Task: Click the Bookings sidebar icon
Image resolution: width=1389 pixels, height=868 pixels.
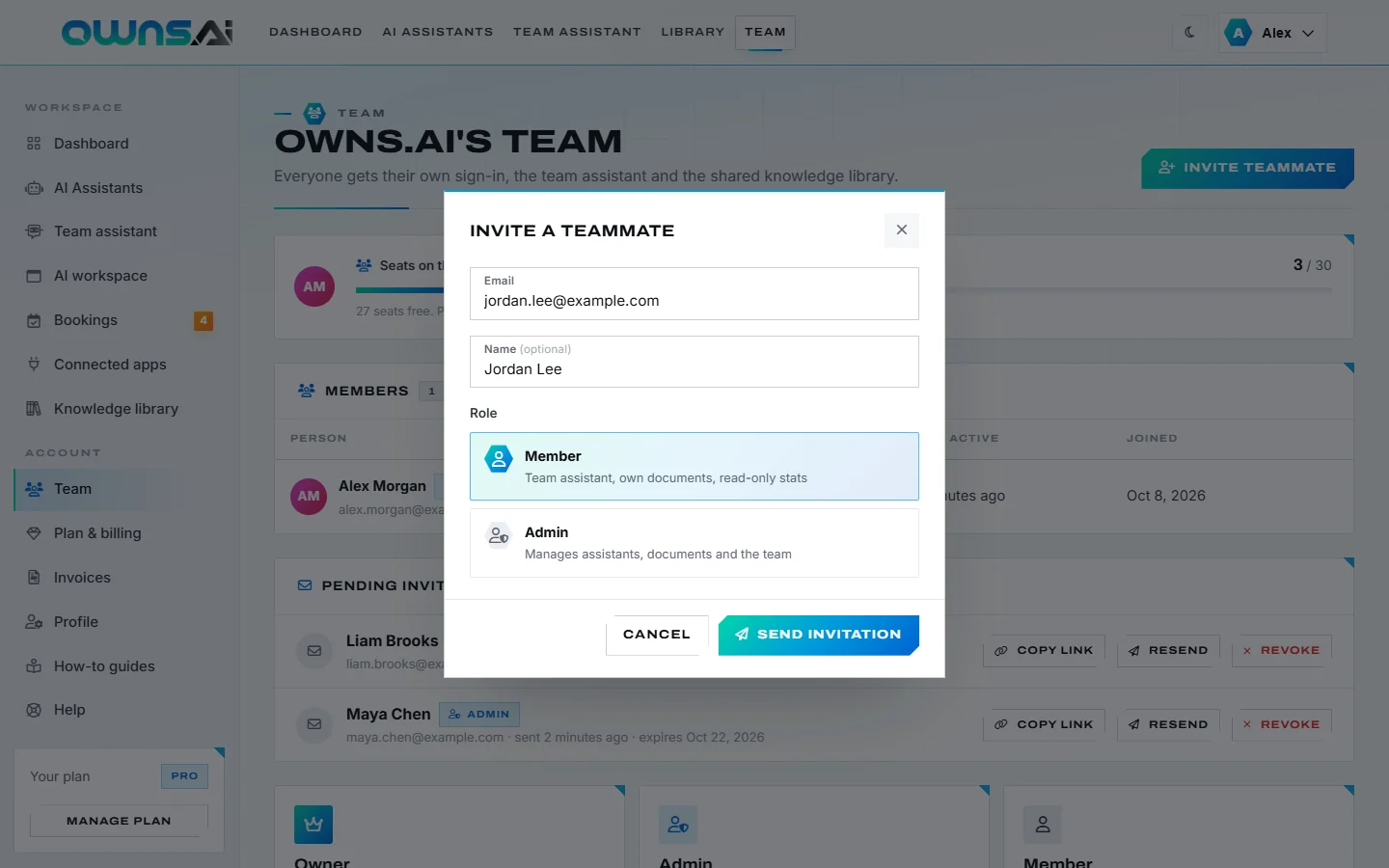Action: (34, 320)
